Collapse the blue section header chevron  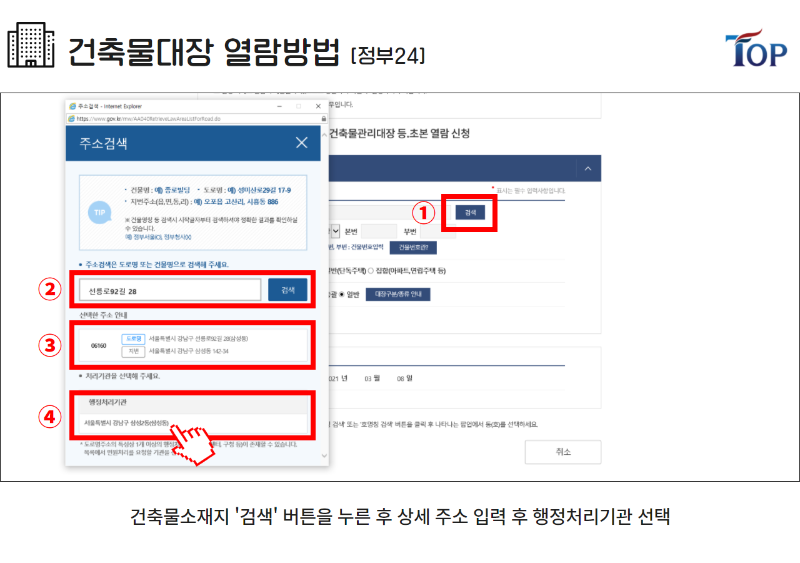[x=588, y=168]
